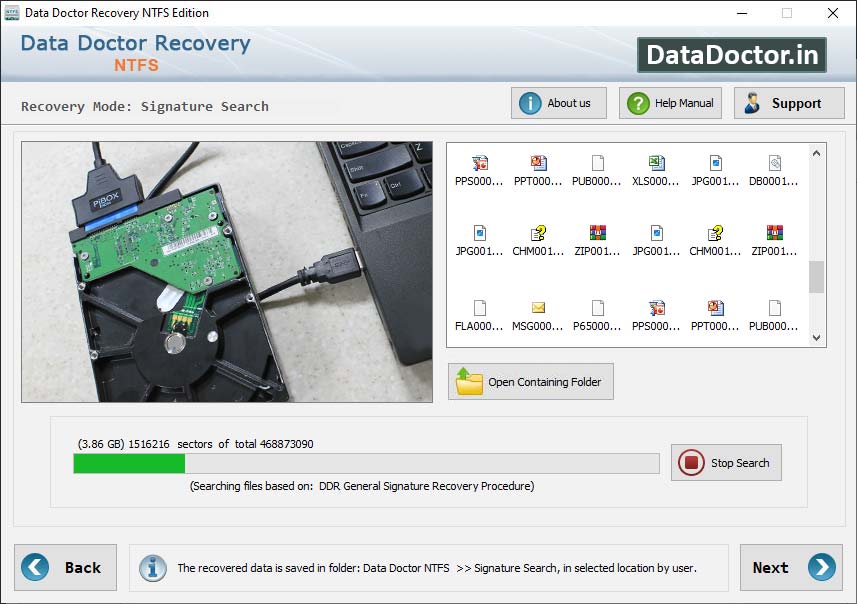Open the About us dialog
The image size is (857, 604).
558,102
